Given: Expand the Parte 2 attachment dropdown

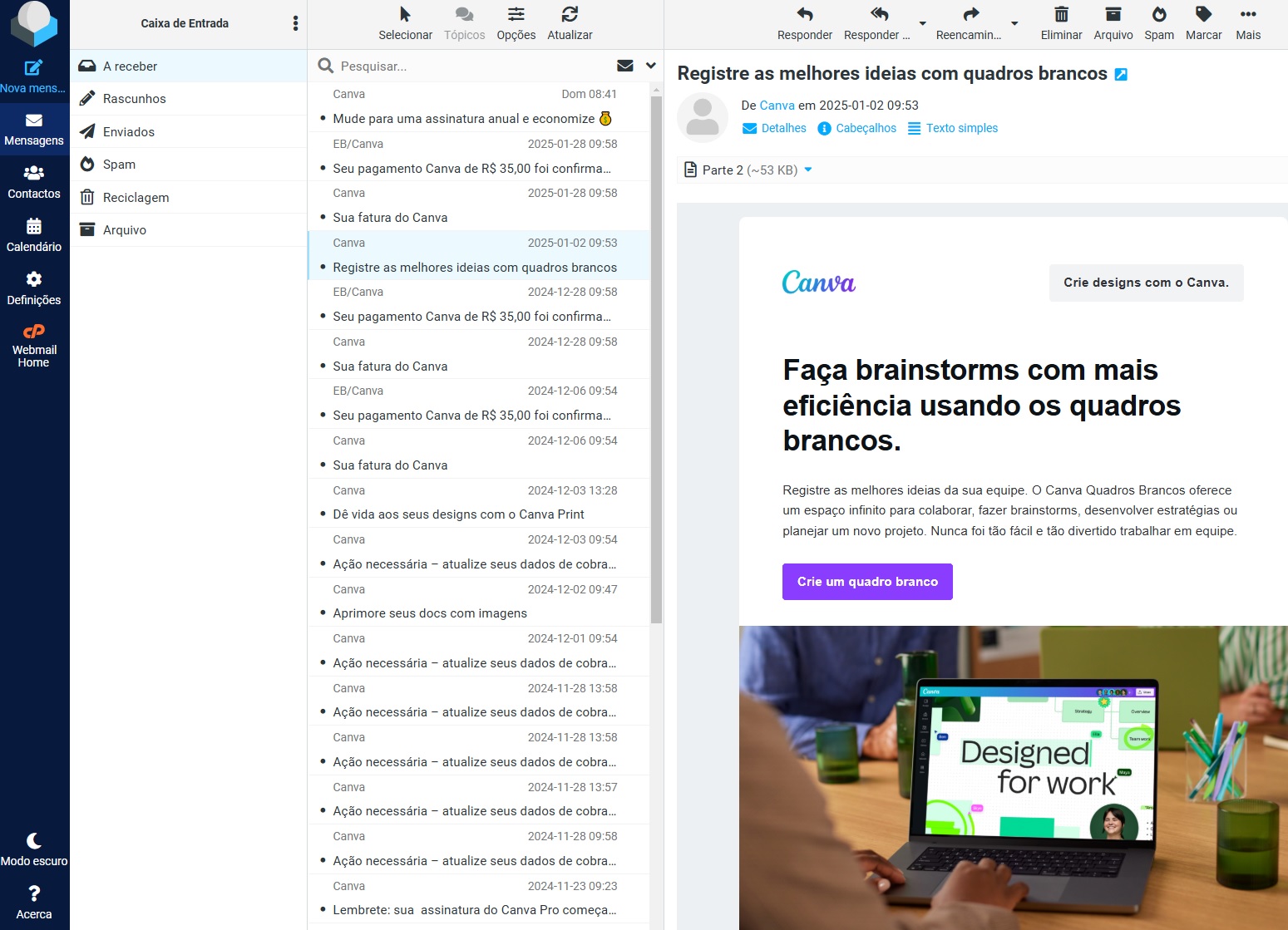Looking at the screenshot, I should (808, 170).
